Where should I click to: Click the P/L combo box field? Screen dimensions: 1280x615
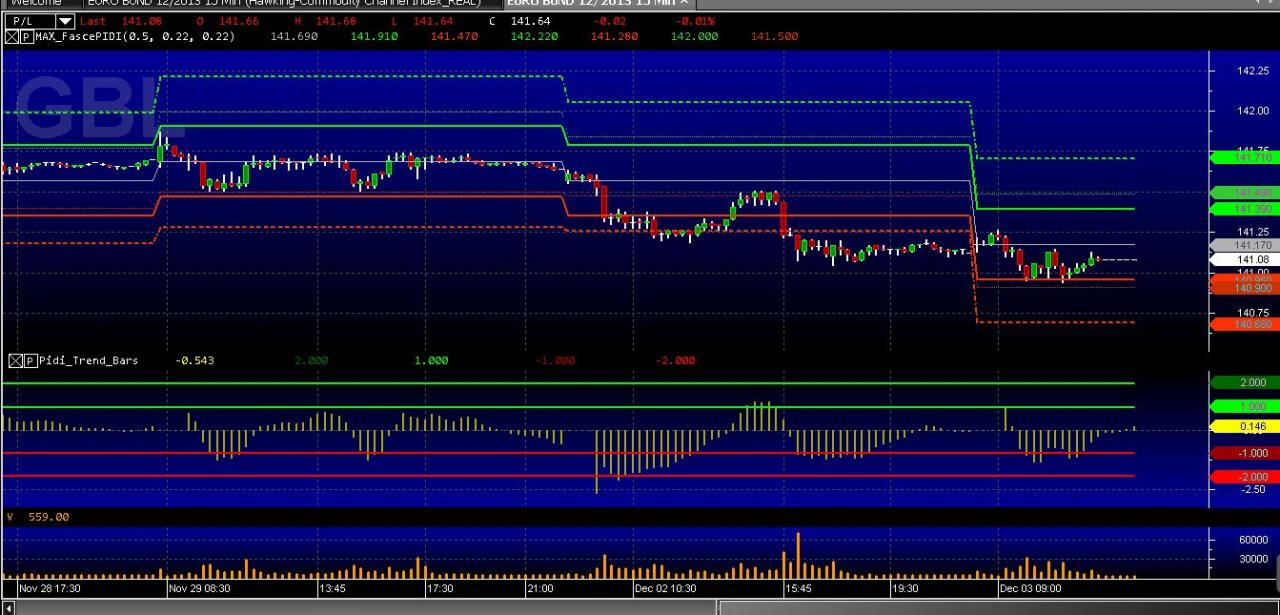[39, 21]
